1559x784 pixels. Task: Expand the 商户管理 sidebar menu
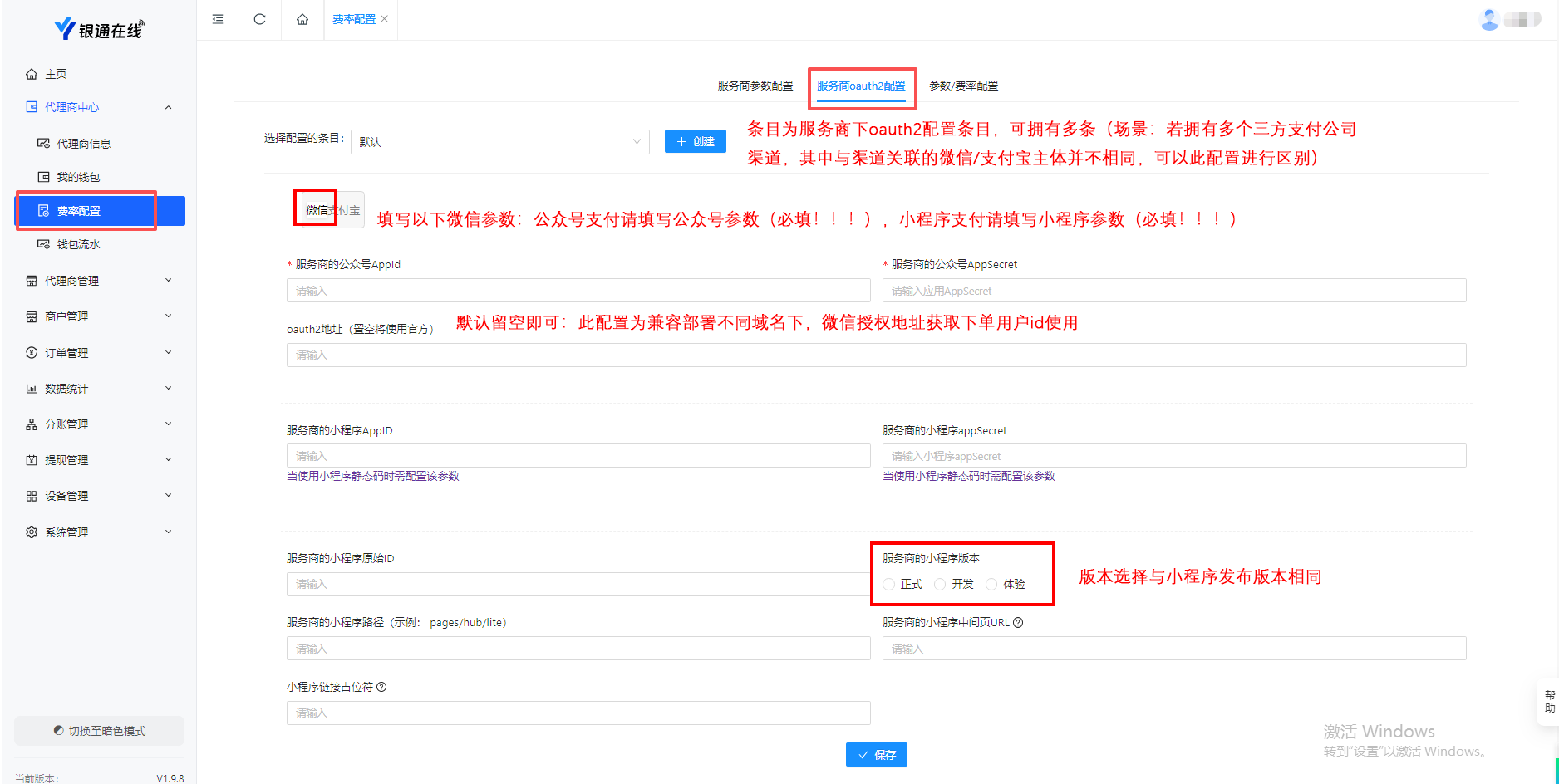(99, 316)
